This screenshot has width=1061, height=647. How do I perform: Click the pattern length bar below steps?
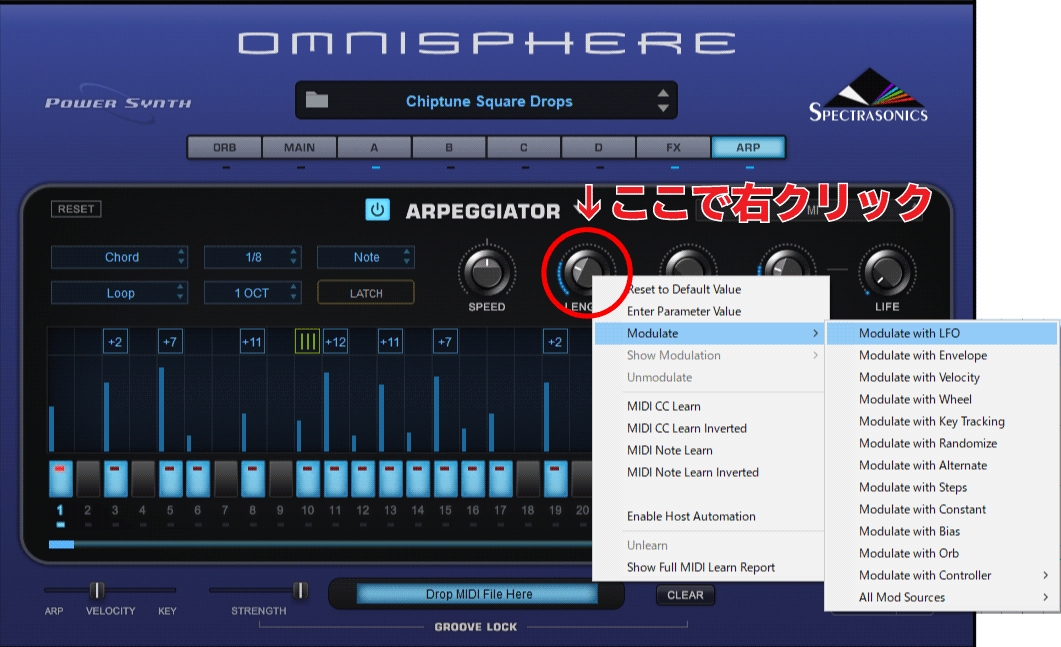tap(319, 544)
